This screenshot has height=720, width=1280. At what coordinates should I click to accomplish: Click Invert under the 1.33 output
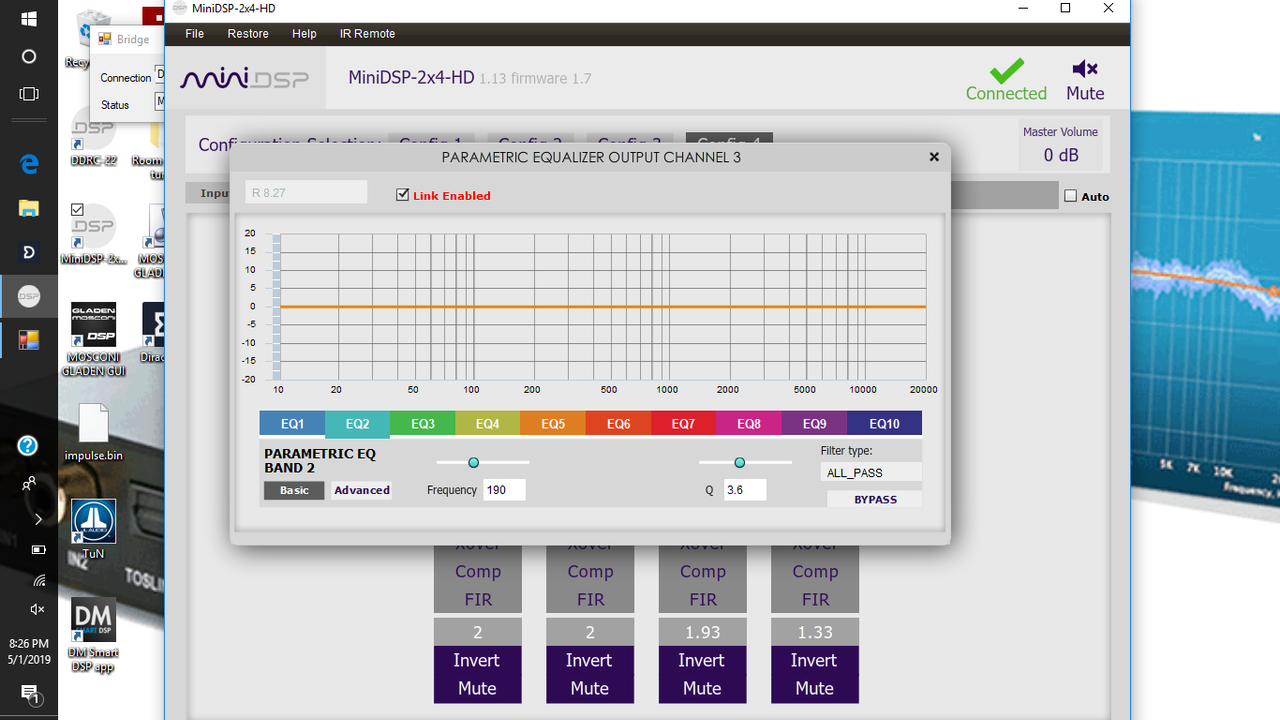(814, 660)
